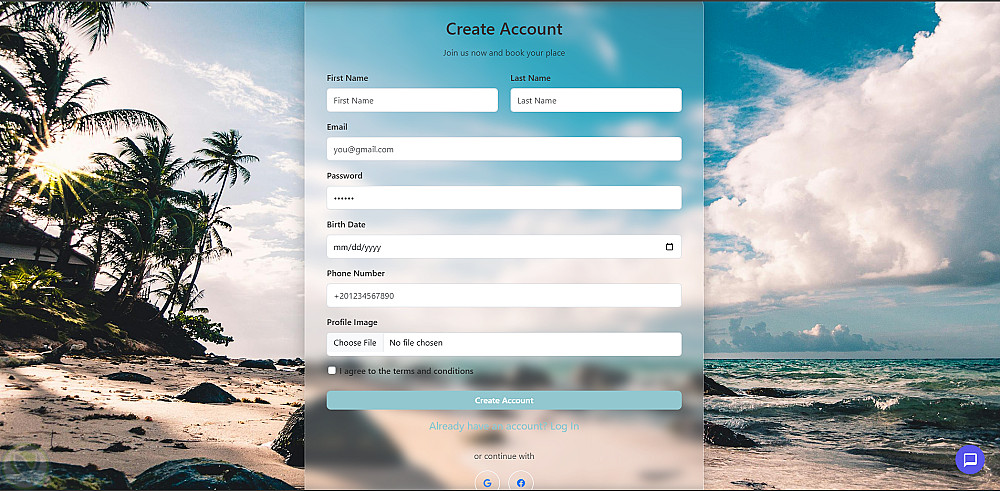Image resolution: width=1000 pixels, height=491 pixels.
Task: Click the Facebook sign-in icon
Action: click(x=521, y=483)
